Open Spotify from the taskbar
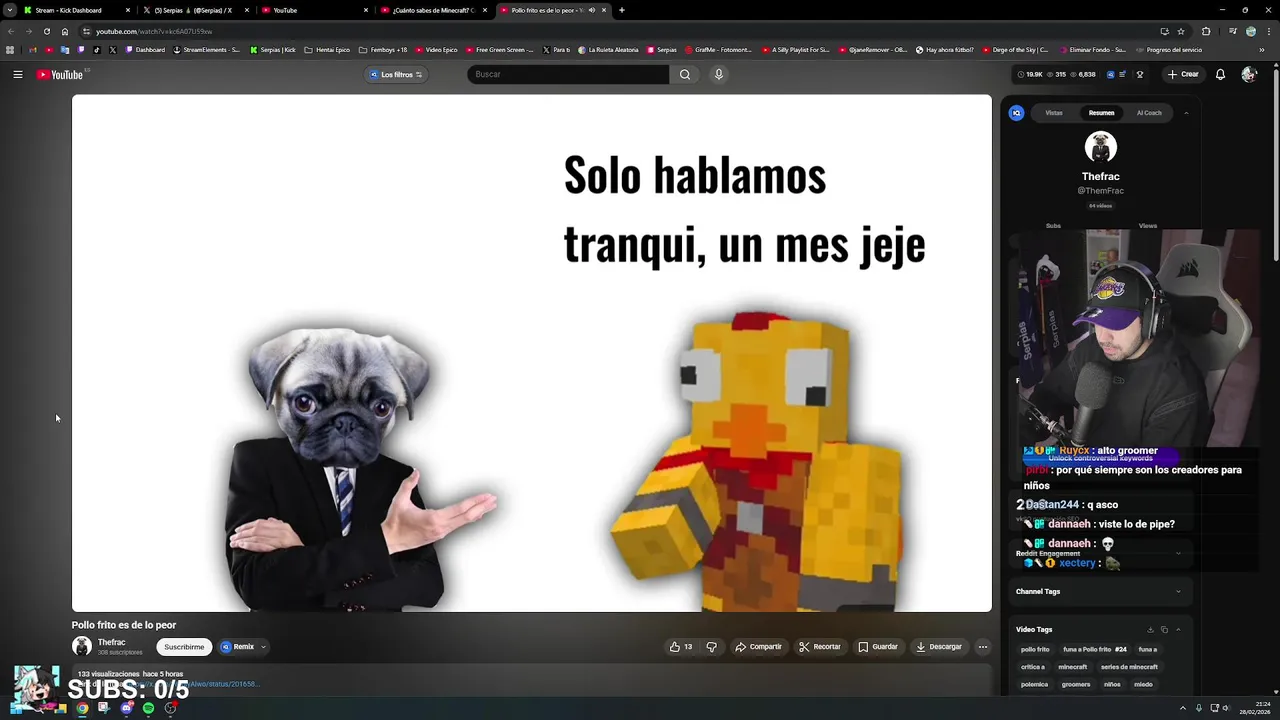Image resolution: width=1280 pixels, height=720 pixels. click(x=149, y=708)
